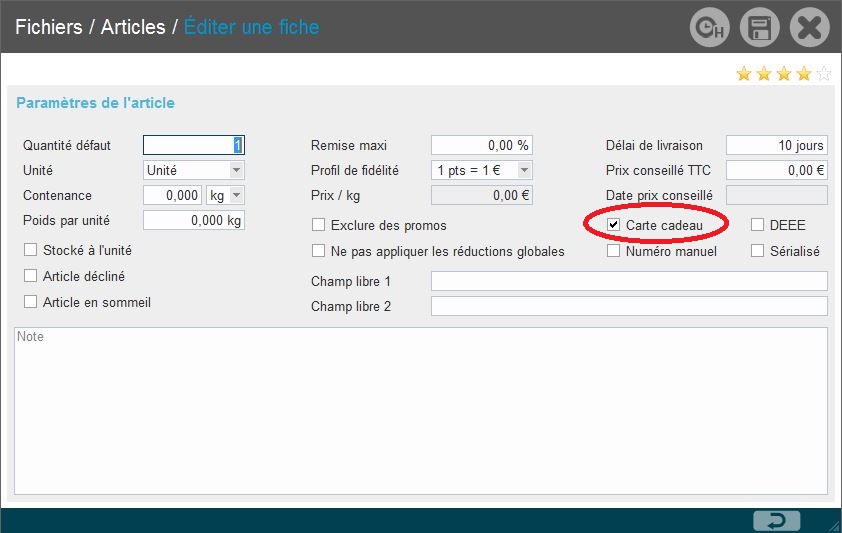This screenshot has width=842, height=533.
Task: Click inside the Note text area
Action: pyautogui.click(x=420, y=411)
